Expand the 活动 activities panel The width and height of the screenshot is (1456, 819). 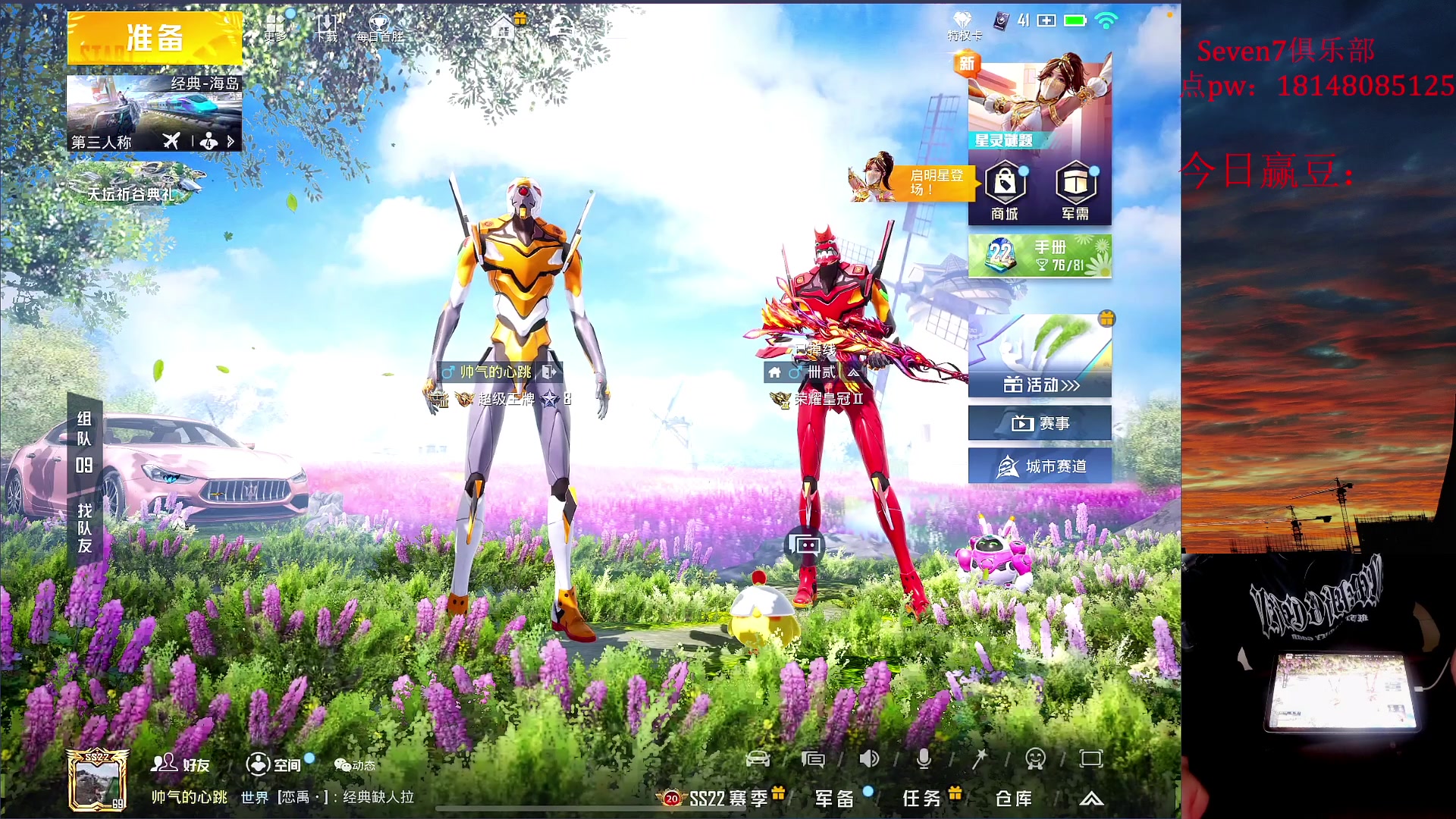[x=1040, y=384]
